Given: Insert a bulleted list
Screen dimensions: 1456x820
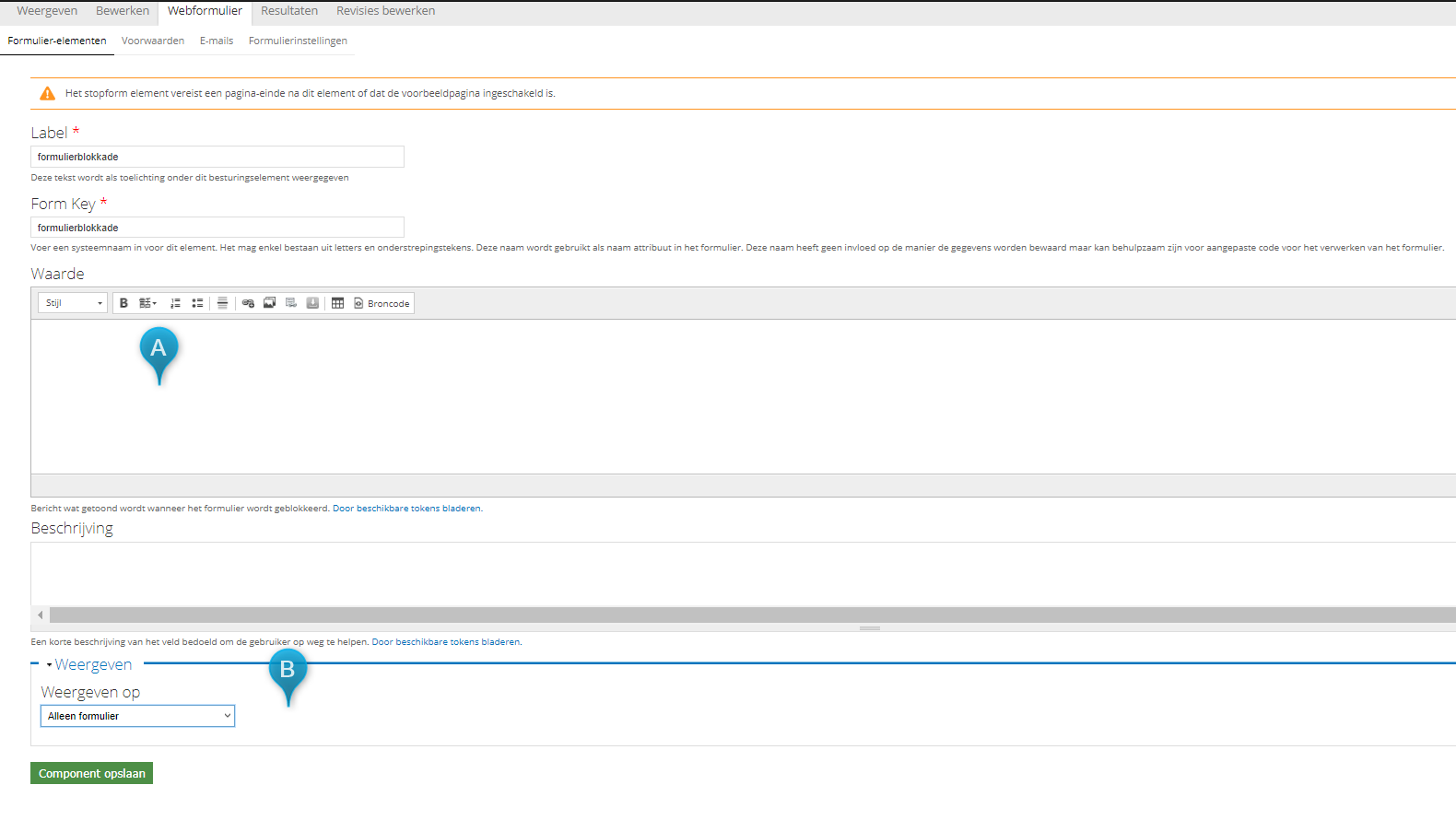Looking at the screenshot, I should point(197,303).
